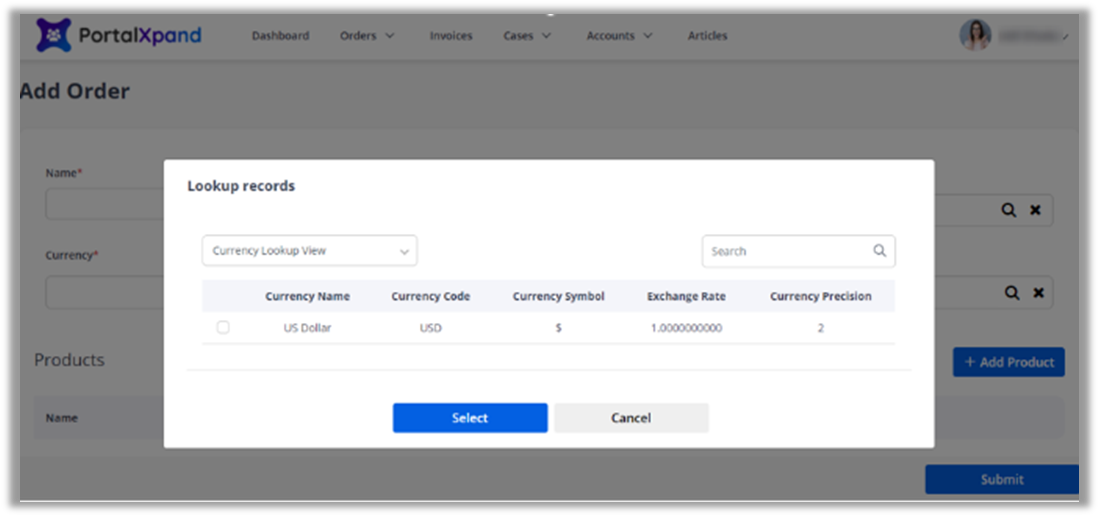Image resolution: width=1100 pixels, height=517 pixels.
Task: Open the Invoices page
Action: (x=450, y=36)
